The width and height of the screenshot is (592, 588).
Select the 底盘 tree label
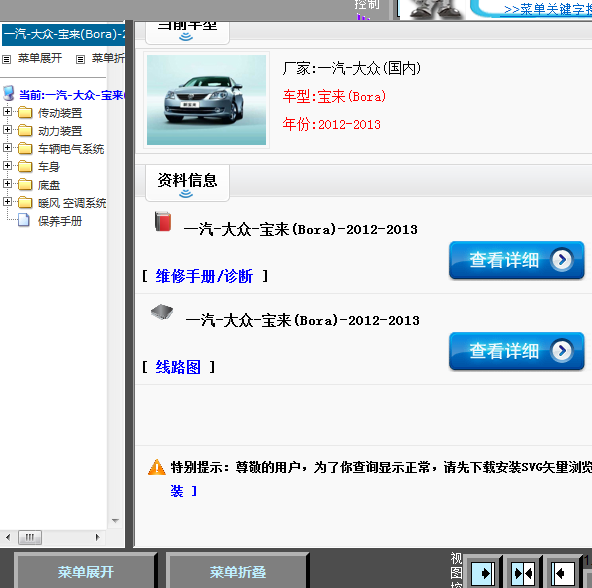point(49,185)
